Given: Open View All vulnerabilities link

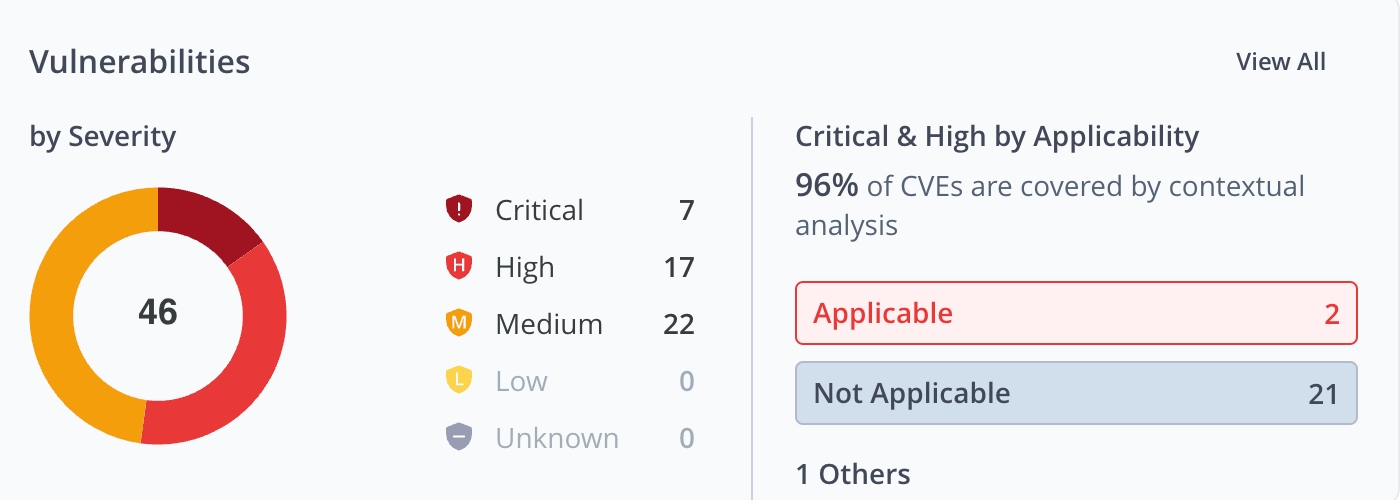Looking at the screenshot, I should (1280, 62).
